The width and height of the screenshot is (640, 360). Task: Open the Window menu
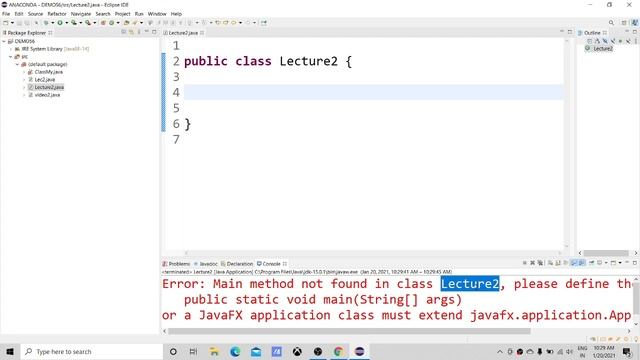click(157, 14)
